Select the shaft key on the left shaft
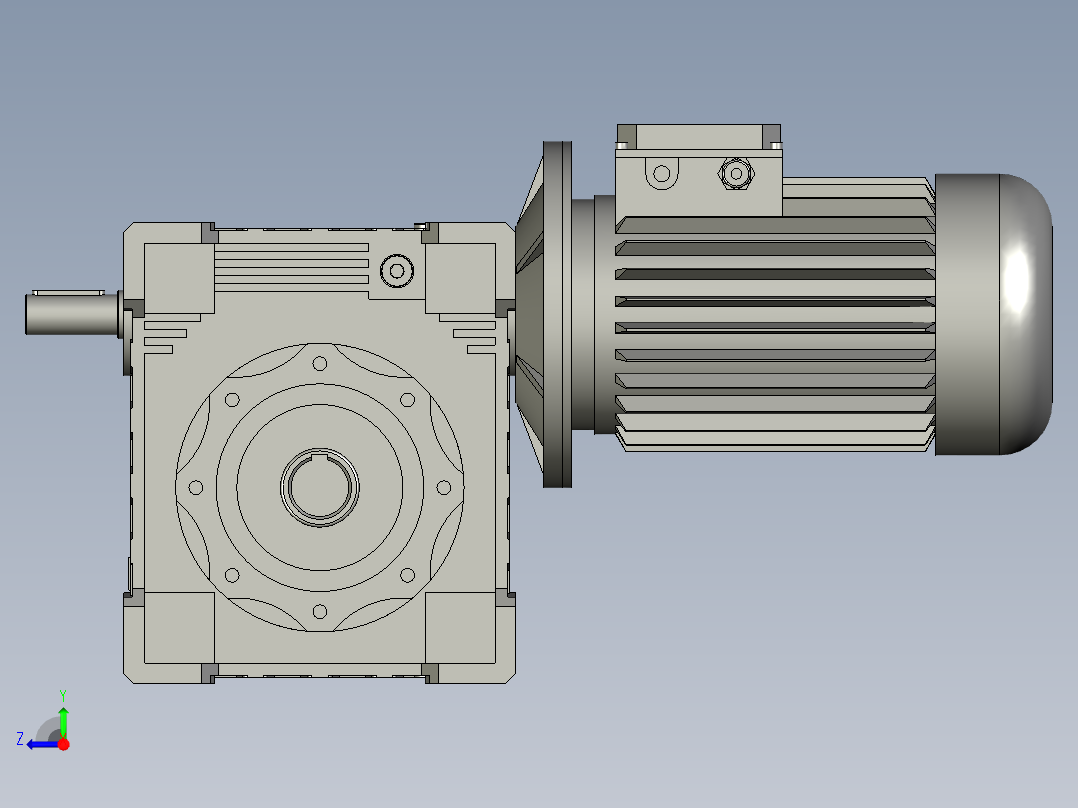This screenshot has height=808, width=1078. point(68,292)
